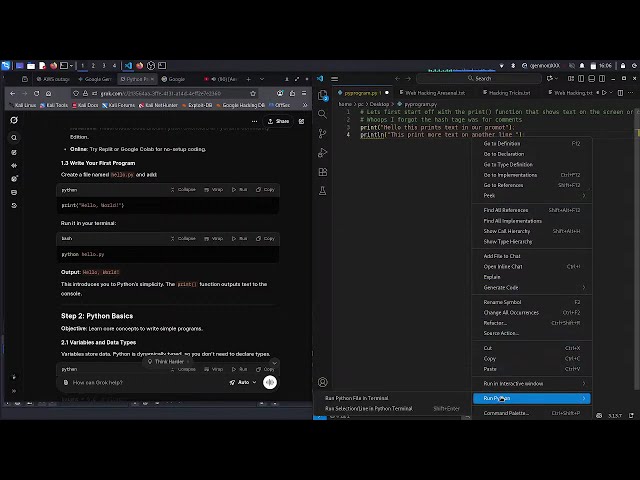The width and height of the screenshot is (640, 480).
Task: Open the dropdown arrow next to Run button
Action: click(611, 93)
